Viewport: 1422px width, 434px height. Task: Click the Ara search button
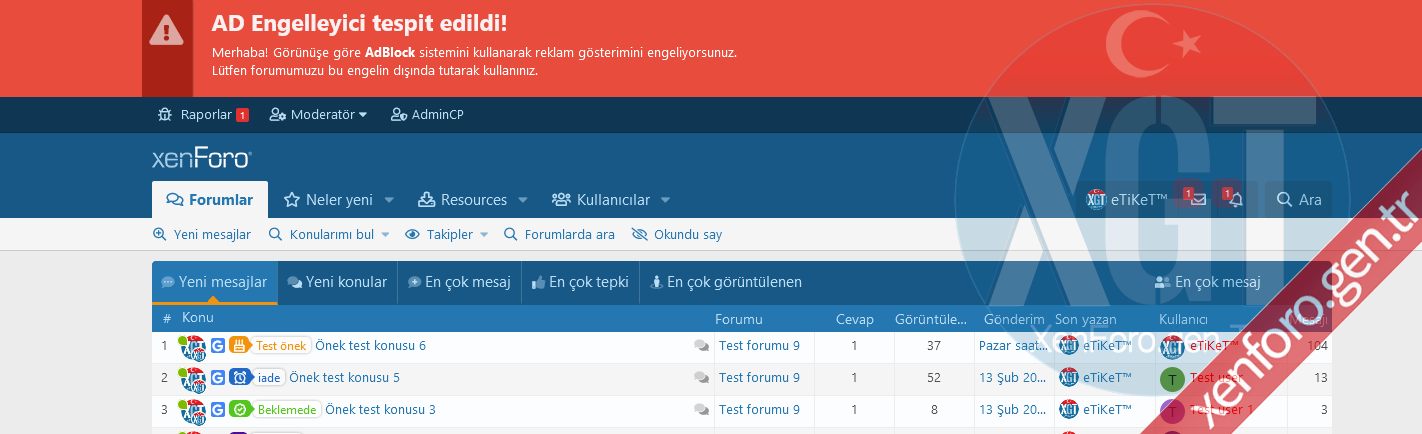pos(1299,200)
